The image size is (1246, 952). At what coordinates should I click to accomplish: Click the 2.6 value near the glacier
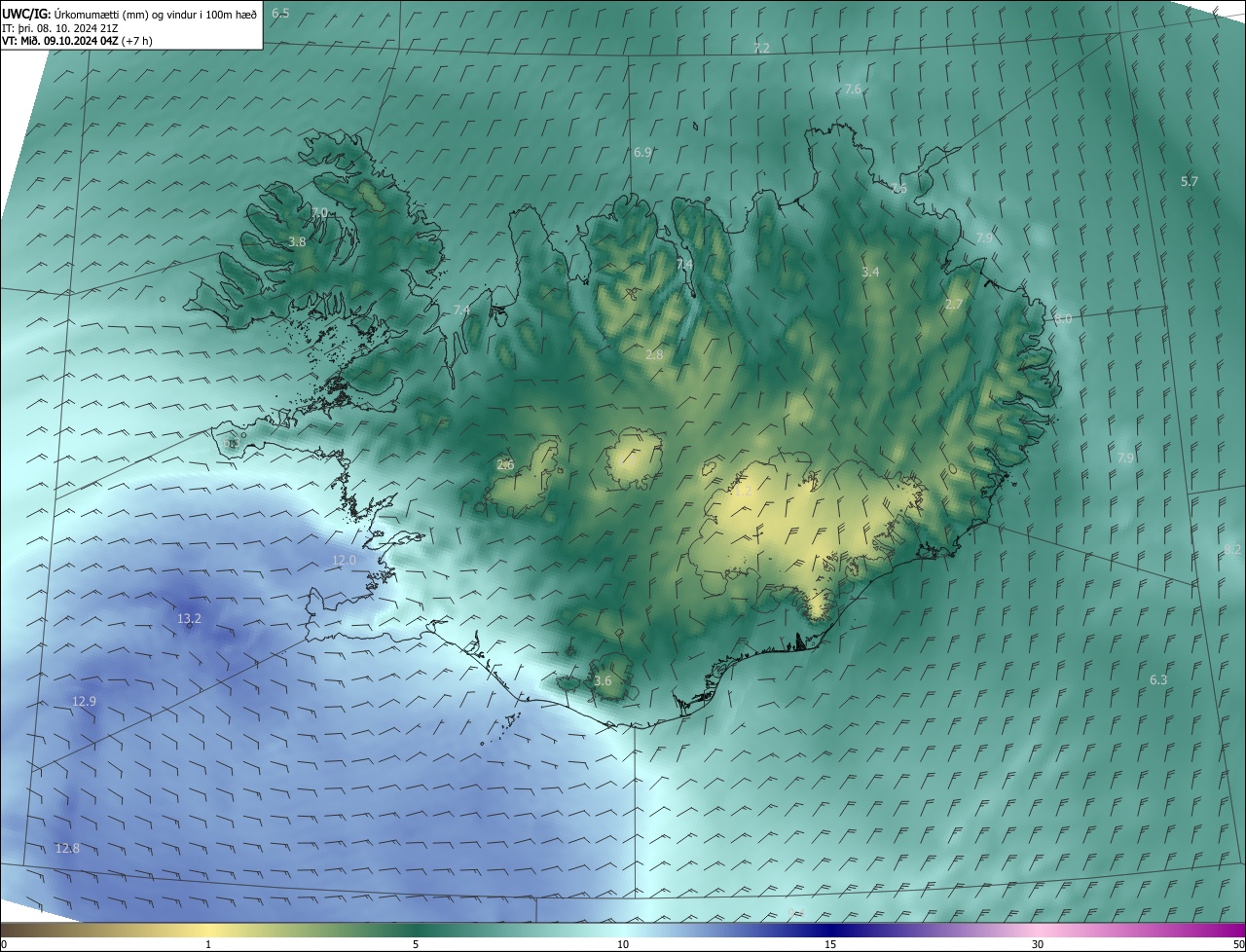coord(505,464)
